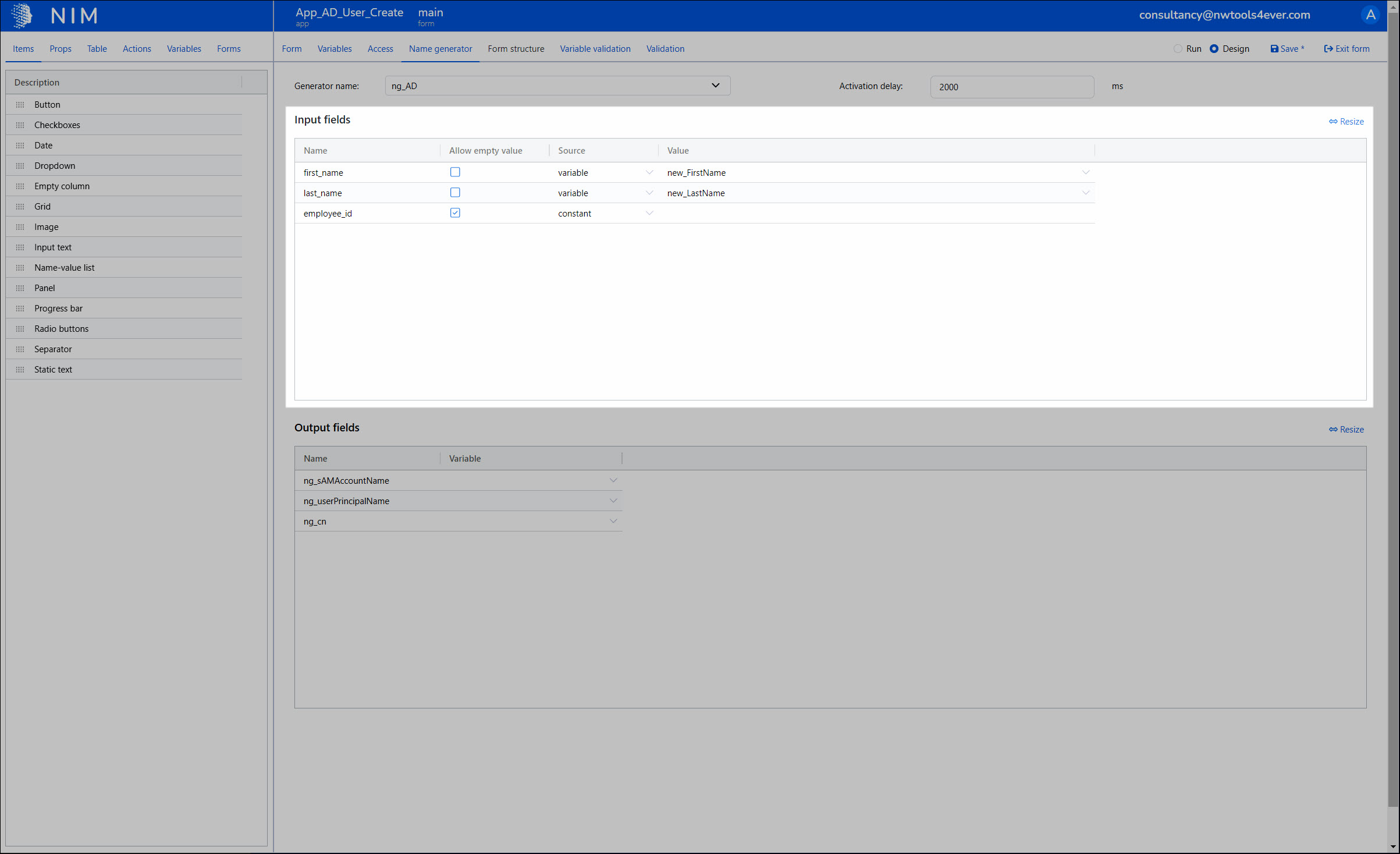Image resolution: width=1400 pixels, height=854 pixels.
Task: Click drag handle icon beside Progress bar
Action: pyautogui.click(x=20, y=309)
